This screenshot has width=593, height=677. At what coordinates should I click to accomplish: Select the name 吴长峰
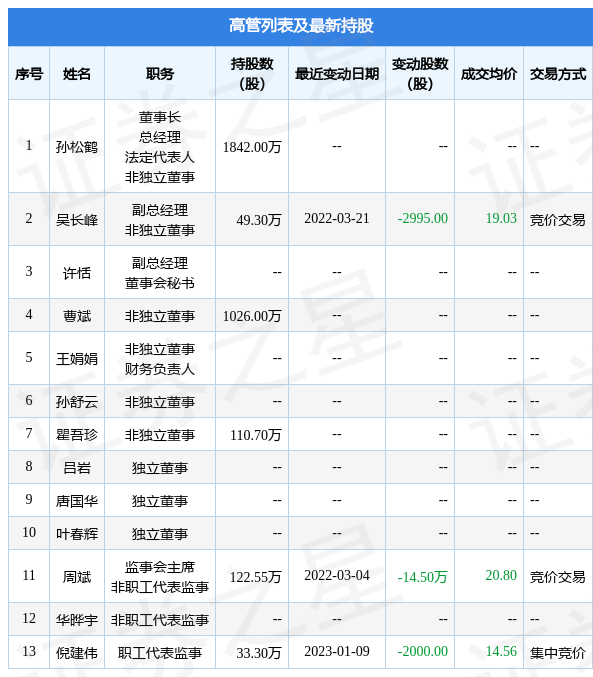point(77,220)
